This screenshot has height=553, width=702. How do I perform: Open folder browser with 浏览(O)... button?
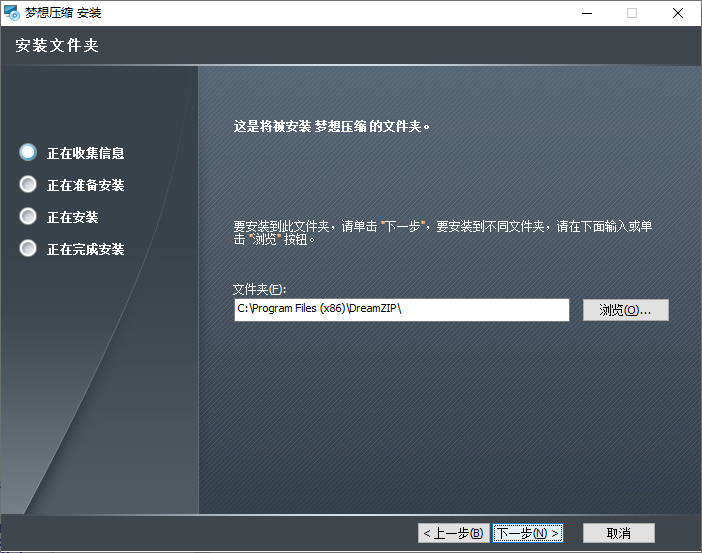[x=625, y=310]
